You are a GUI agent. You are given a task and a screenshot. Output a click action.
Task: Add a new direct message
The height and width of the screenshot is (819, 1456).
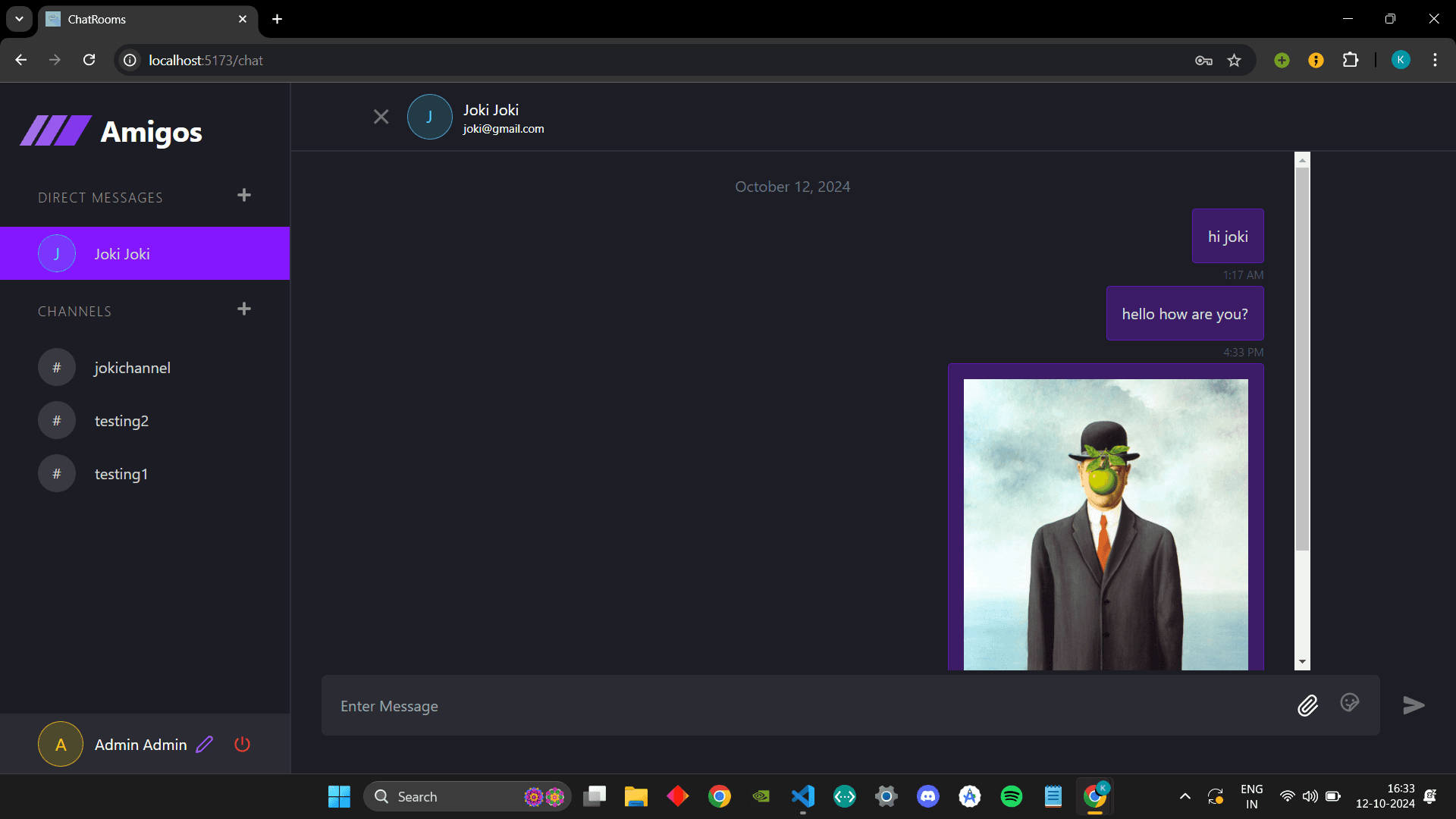(x=244, y=196)
